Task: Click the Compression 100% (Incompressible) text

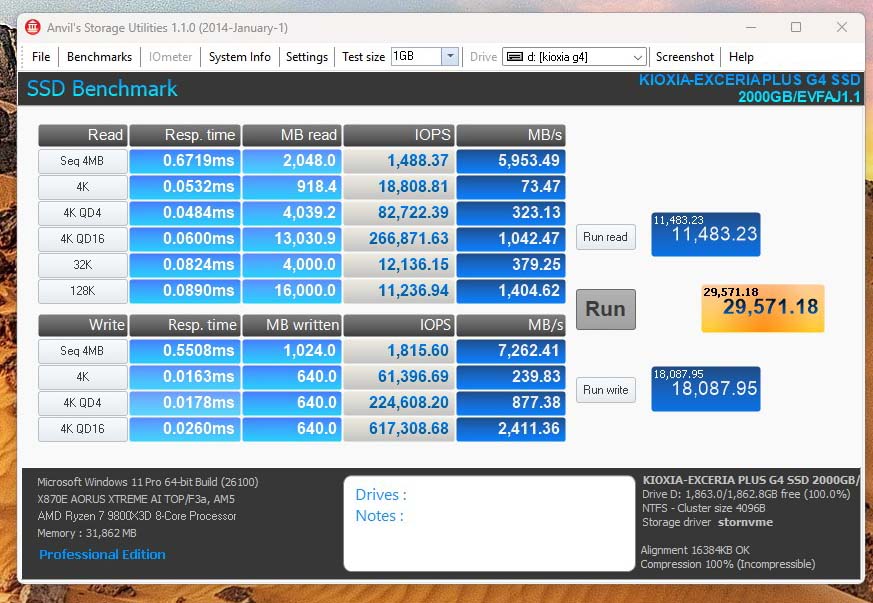Action: pos(727,564)
